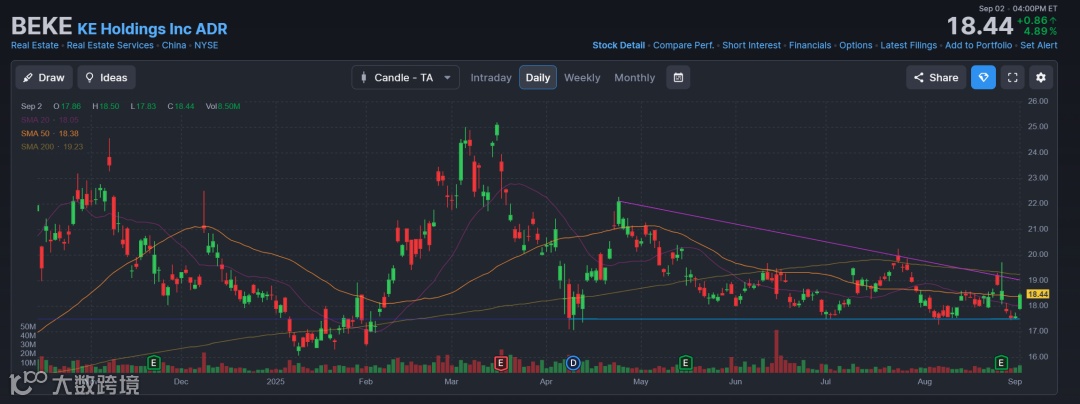This screenshot has width=1080, height=404.
Task: Click the December earnings E marker
Action: click(x=154, y=361)
